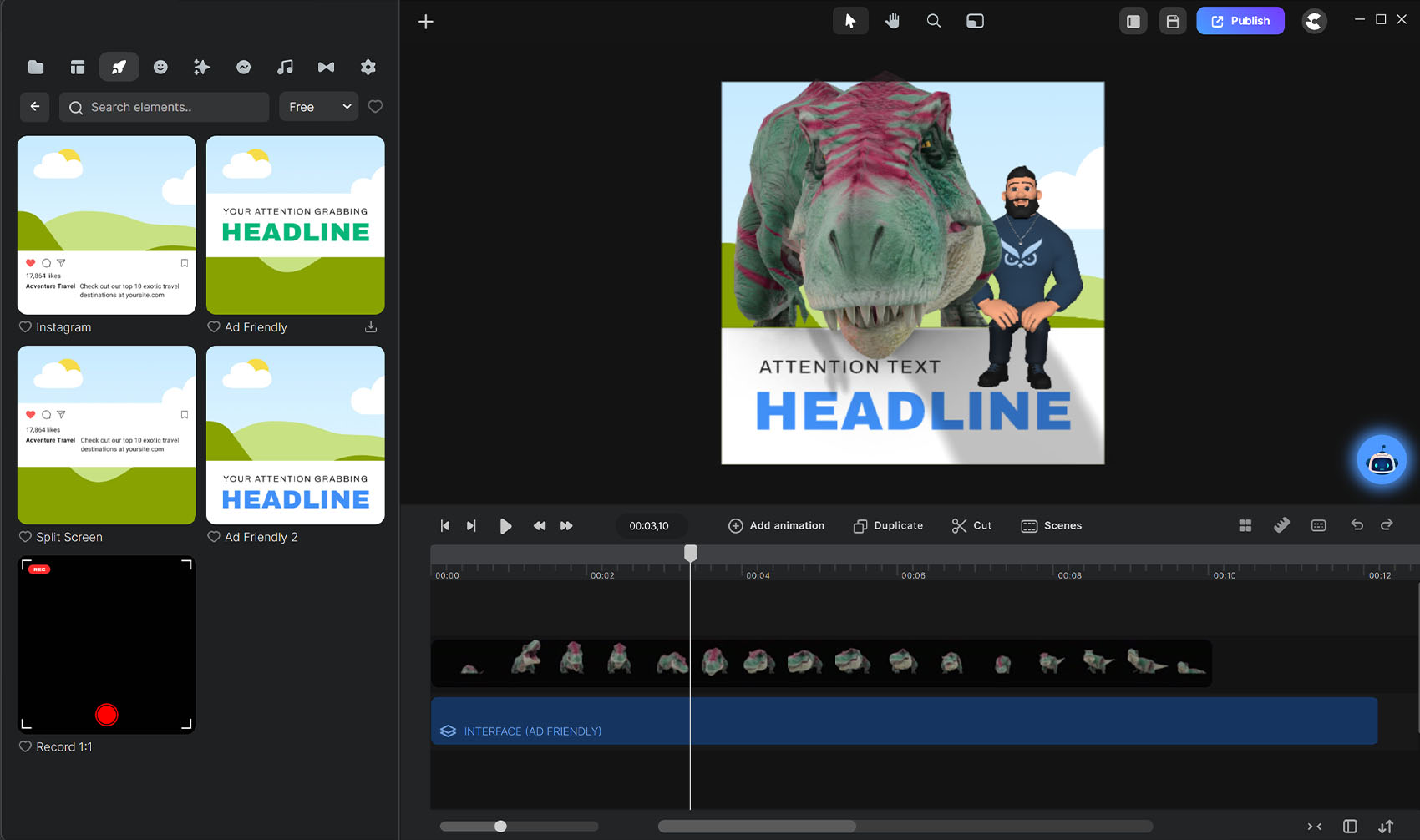The height and width of the screenshot is (840, 1420).
Task: Toggle favorites filter heart beside Free
Action: (x=375, y=107)
